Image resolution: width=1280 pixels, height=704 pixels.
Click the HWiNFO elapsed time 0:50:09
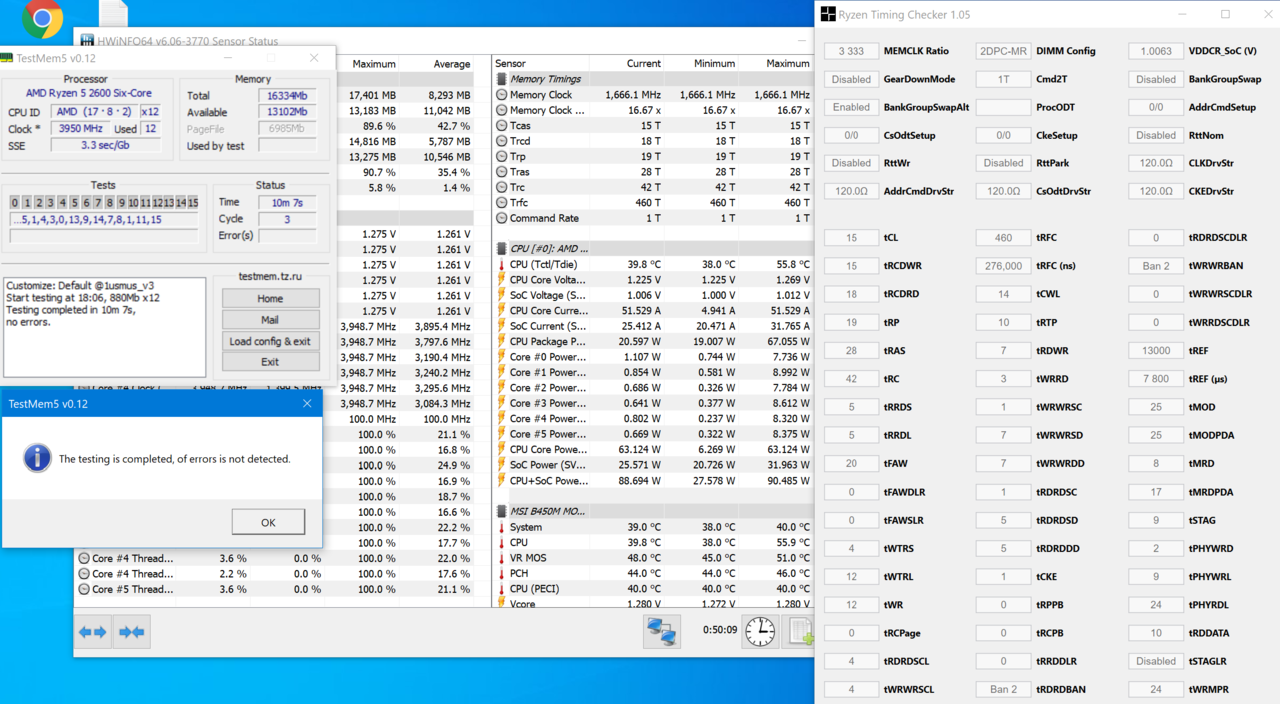719,631
